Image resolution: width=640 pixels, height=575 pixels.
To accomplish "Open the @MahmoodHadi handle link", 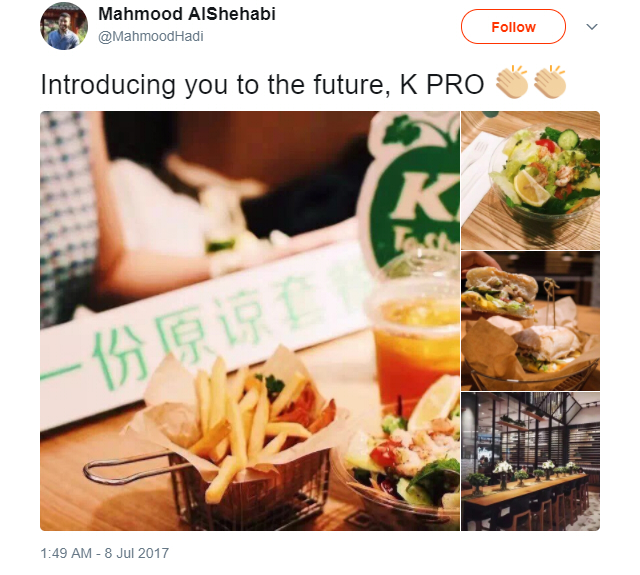I will click(151, 36).
